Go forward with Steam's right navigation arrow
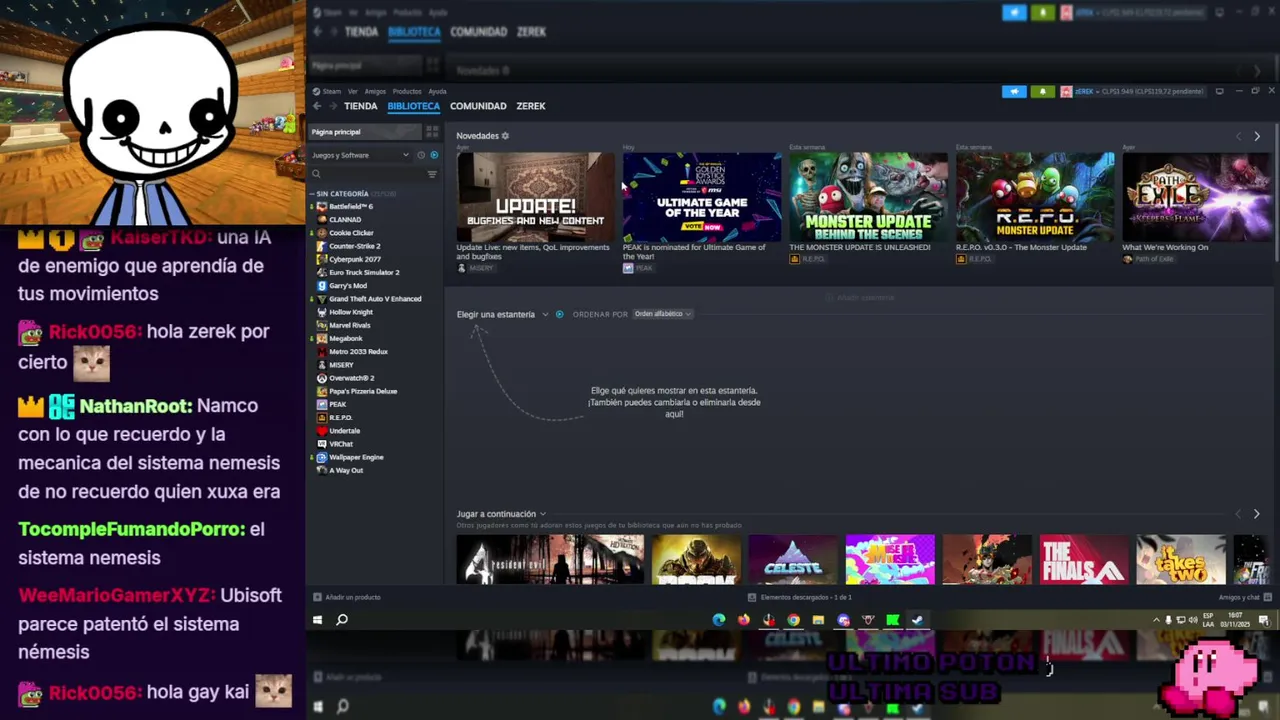The image size is (1280, 720). point(331,106)
